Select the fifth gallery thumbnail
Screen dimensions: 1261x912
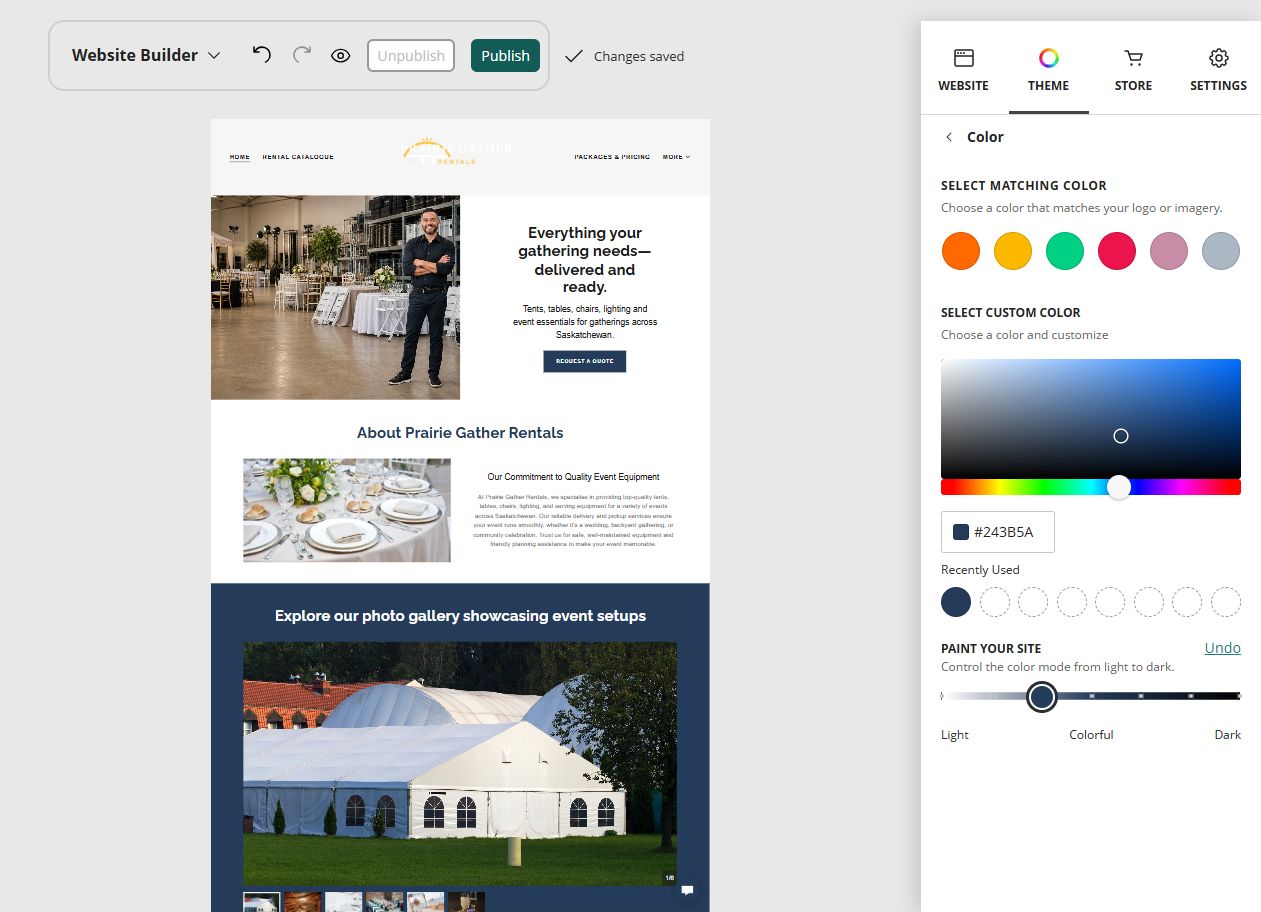(x=426, y=902)
